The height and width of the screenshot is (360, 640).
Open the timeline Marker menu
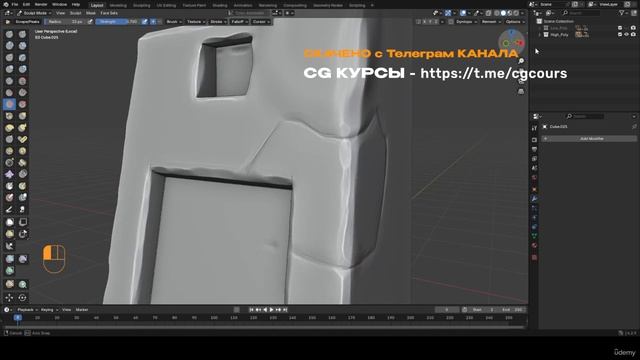tap(82, 310)
